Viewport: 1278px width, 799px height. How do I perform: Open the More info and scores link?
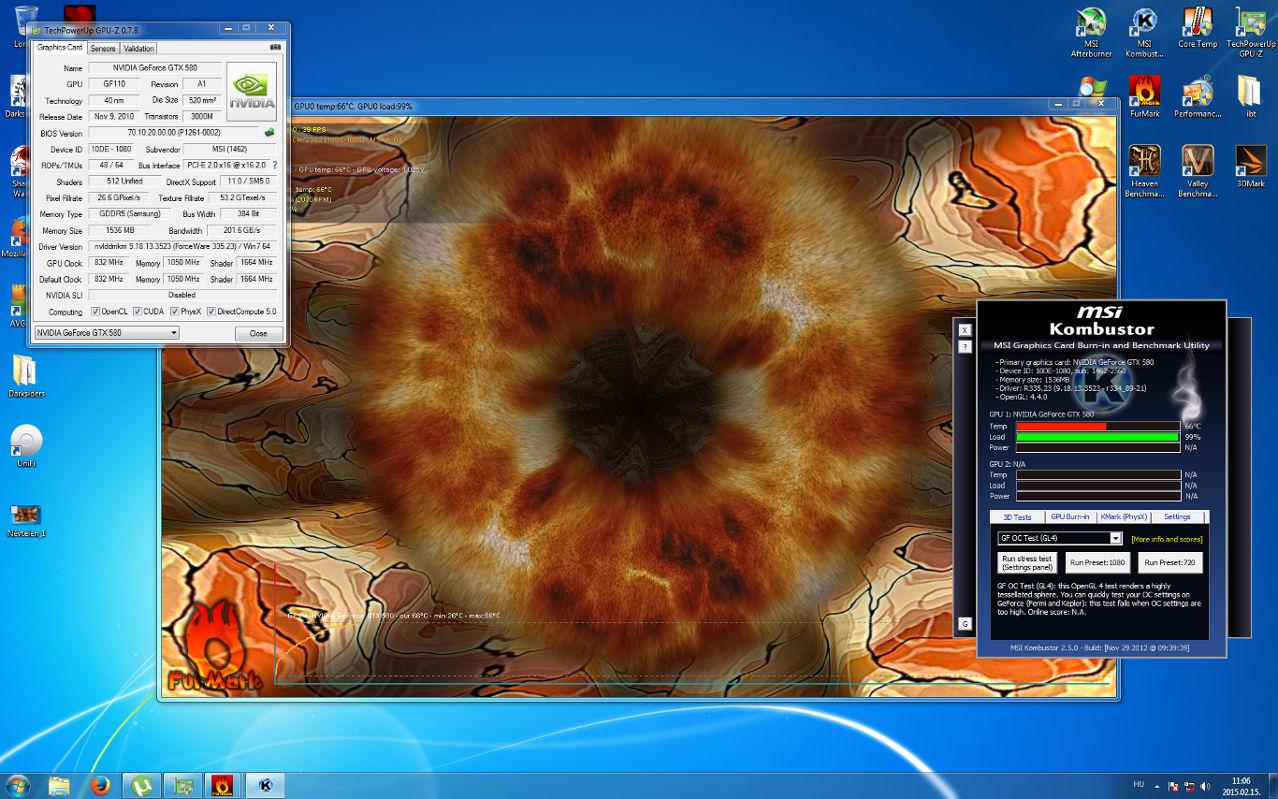click(x=1167, y=539)
